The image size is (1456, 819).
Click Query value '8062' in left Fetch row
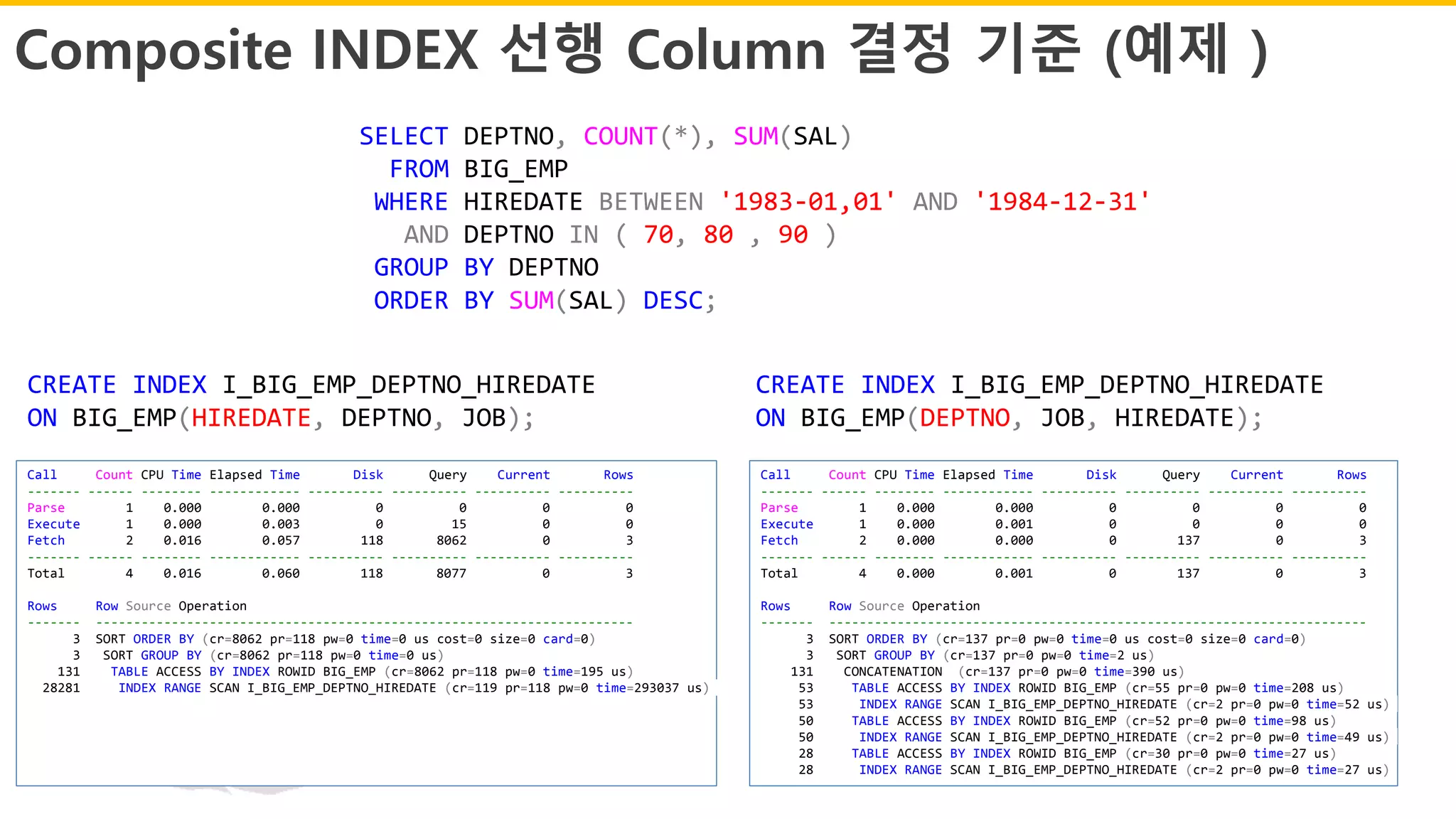click(x=451, y=540)
